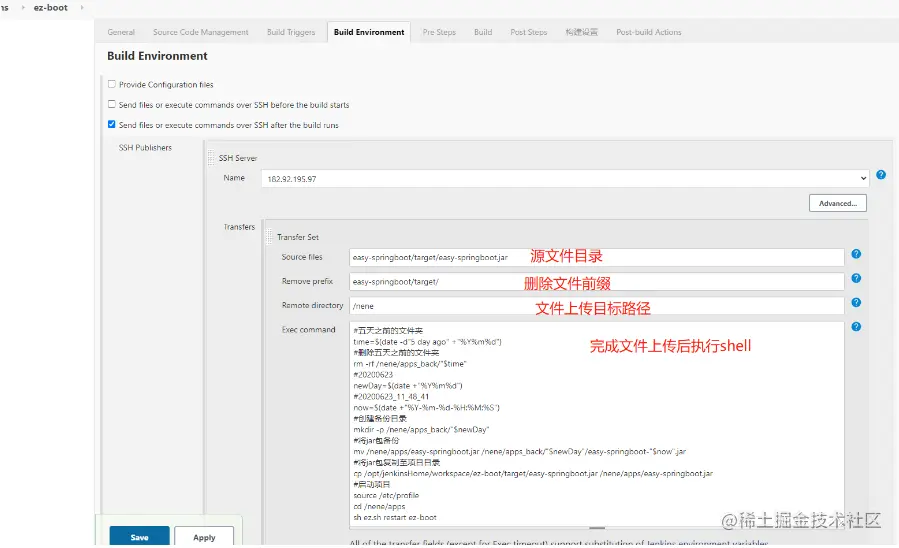Click into the Remove prefix field

click(x=596, y=281)
